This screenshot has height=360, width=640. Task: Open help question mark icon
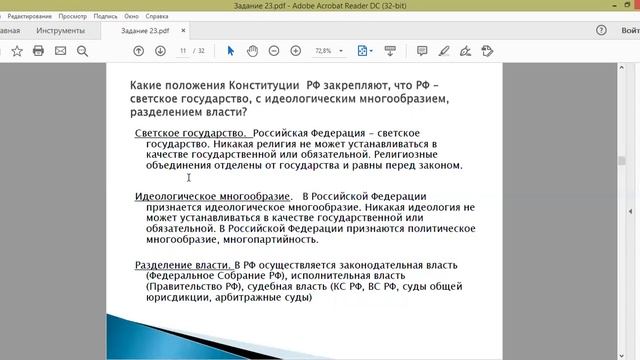point(601,30)
